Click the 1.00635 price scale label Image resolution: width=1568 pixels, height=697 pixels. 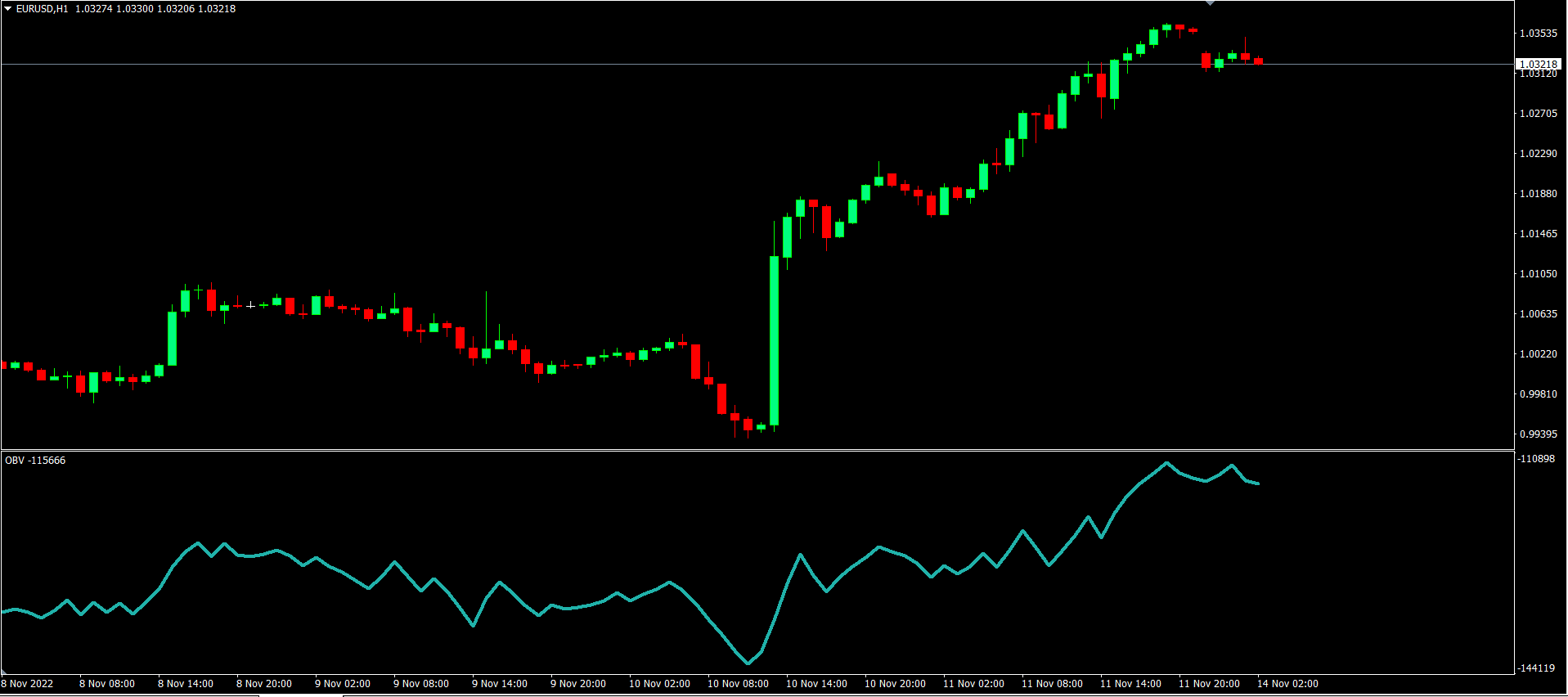pyautogui.click(x=1539, y=314)
